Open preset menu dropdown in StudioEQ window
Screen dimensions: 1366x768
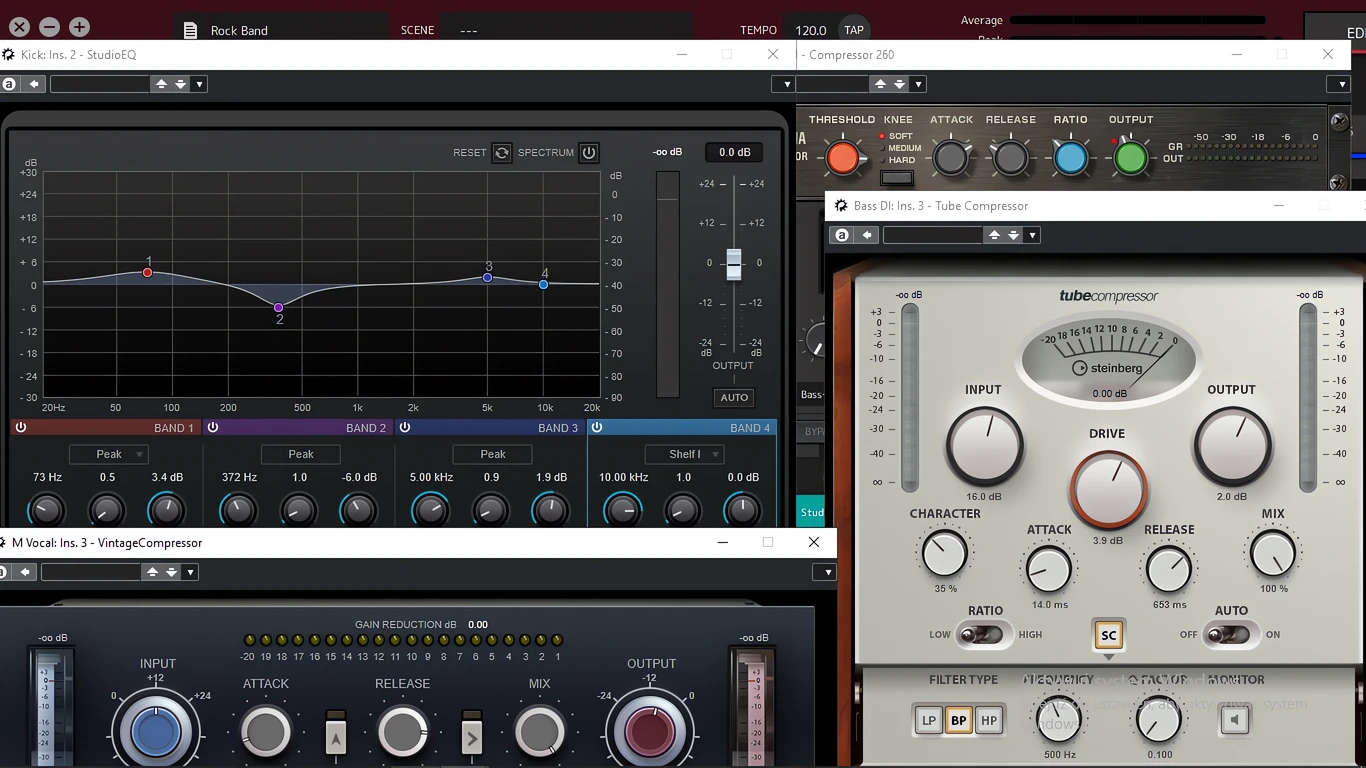point(199,84)
